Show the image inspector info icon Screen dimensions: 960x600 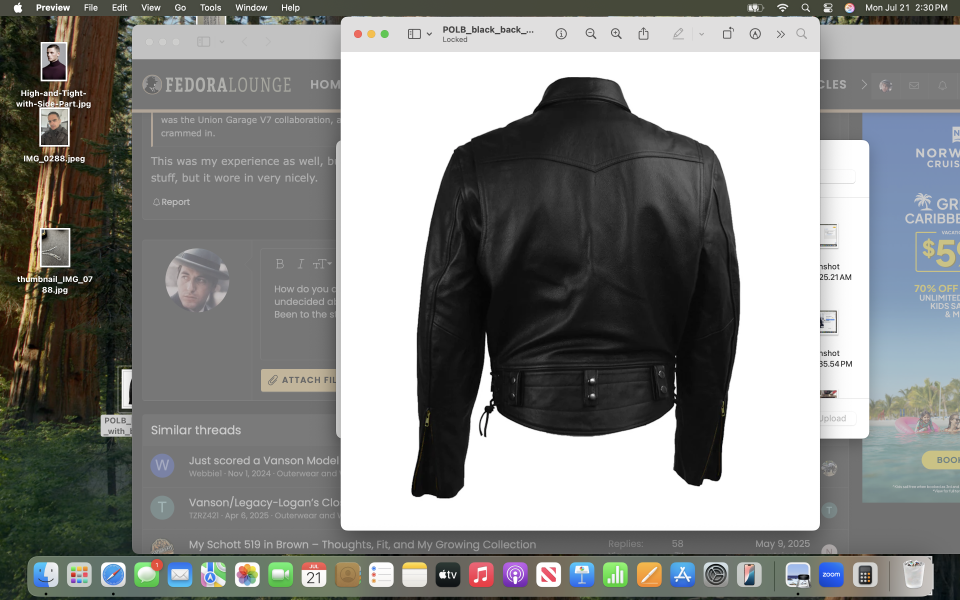(x=561, y=34)
